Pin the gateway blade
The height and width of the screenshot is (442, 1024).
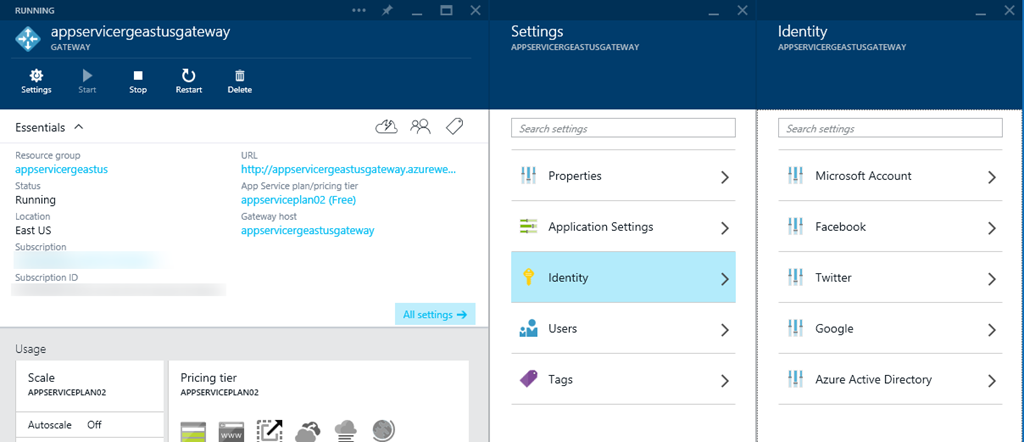tap(387, 10)
